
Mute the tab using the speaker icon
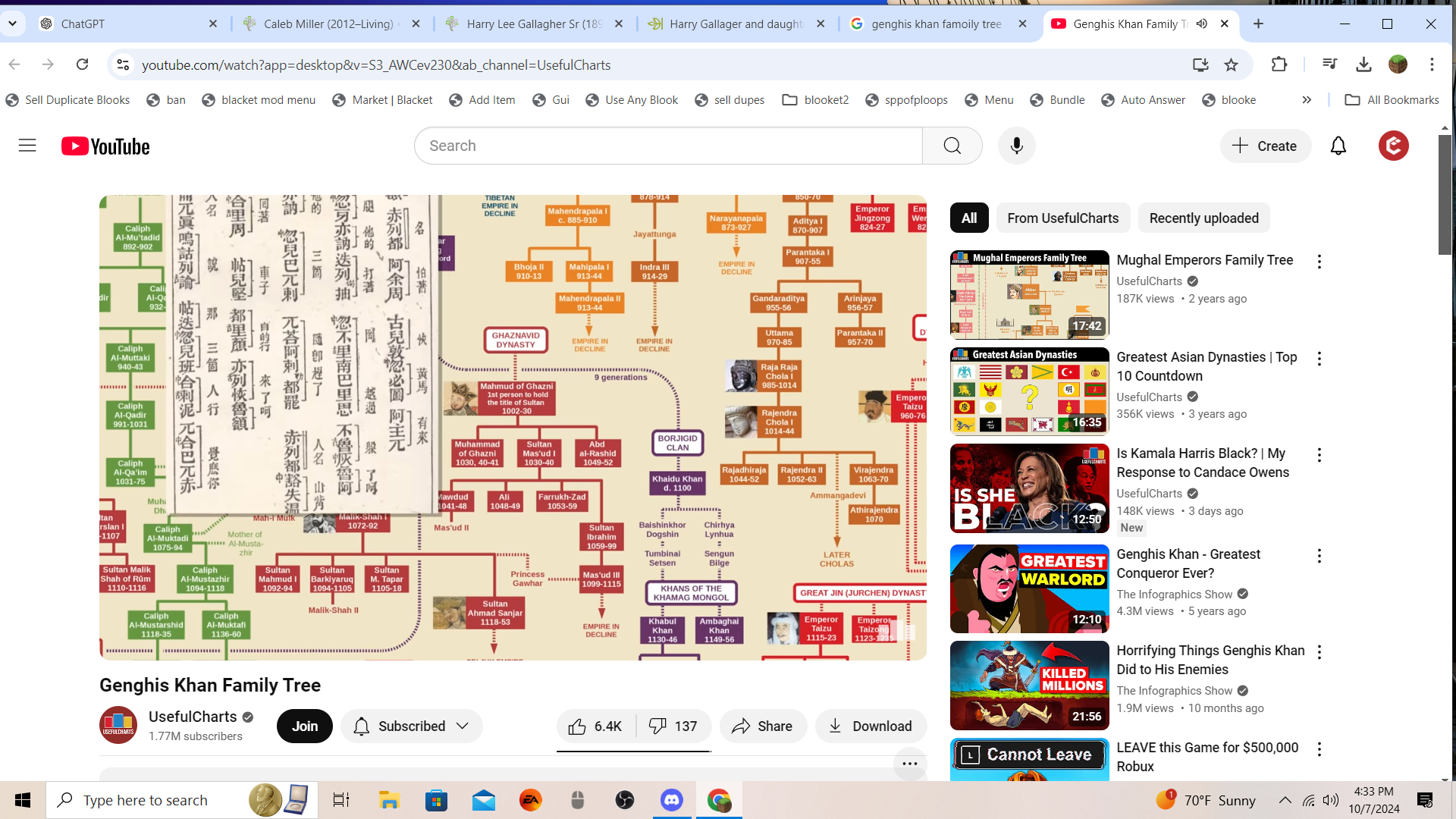click(x=1202, y=24)
